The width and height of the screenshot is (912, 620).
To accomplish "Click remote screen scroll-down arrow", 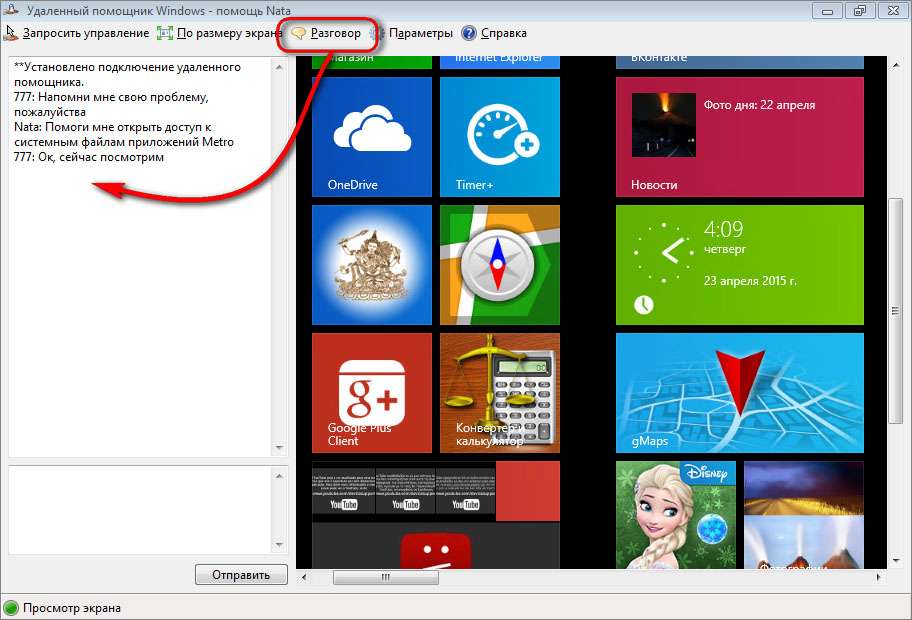I will (896, 561).
